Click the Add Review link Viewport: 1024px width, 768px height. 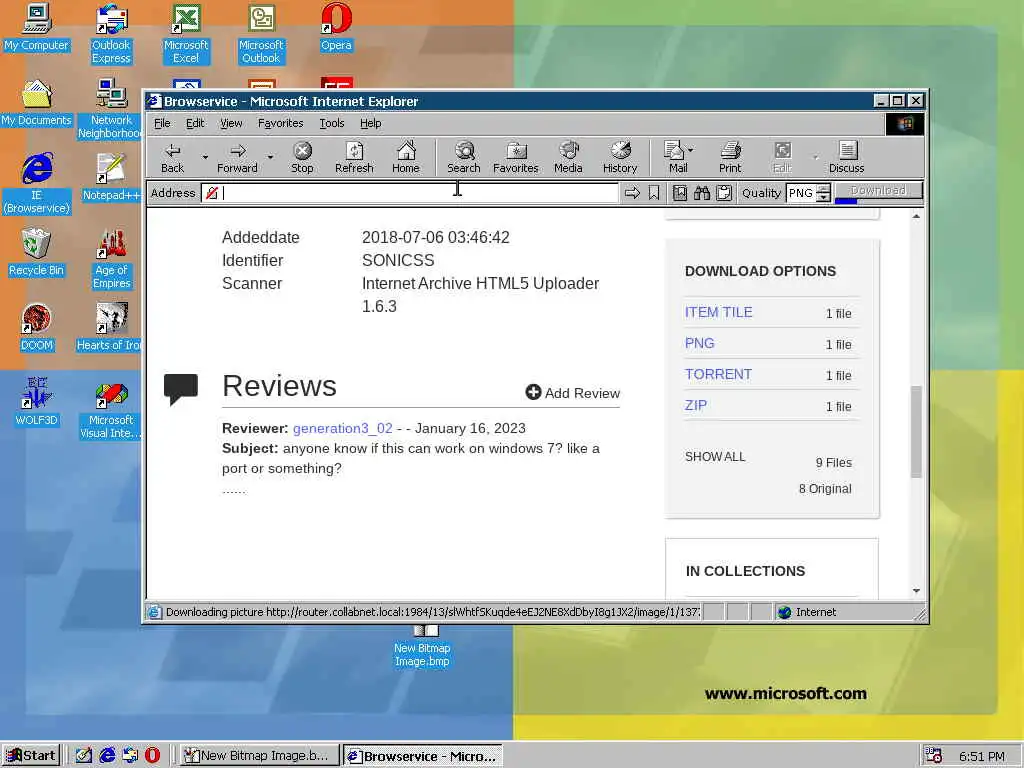point(573,392)
